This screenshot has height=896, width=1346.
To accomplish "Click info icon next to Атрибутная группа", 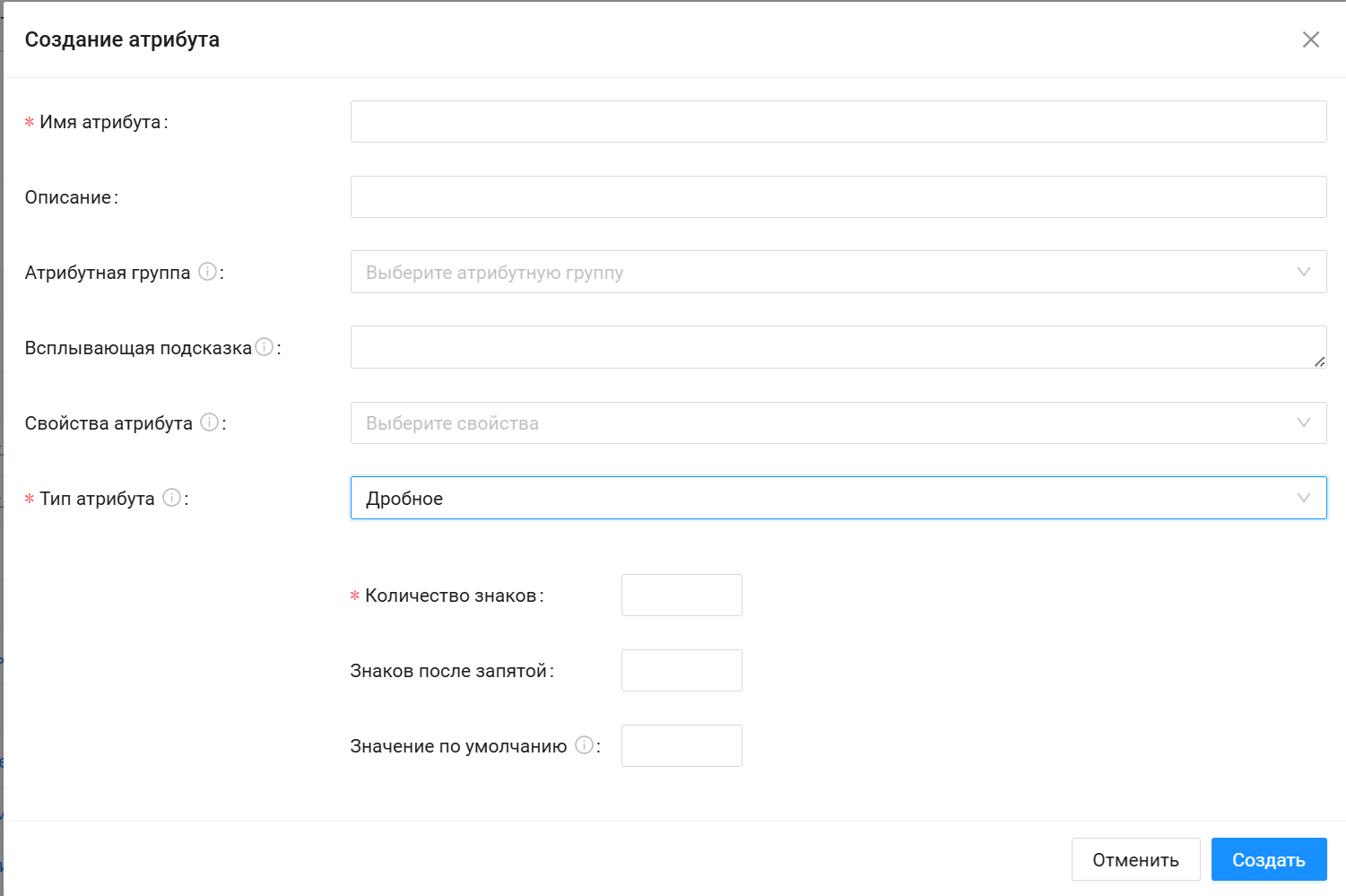I will click(x=207, y=272).
